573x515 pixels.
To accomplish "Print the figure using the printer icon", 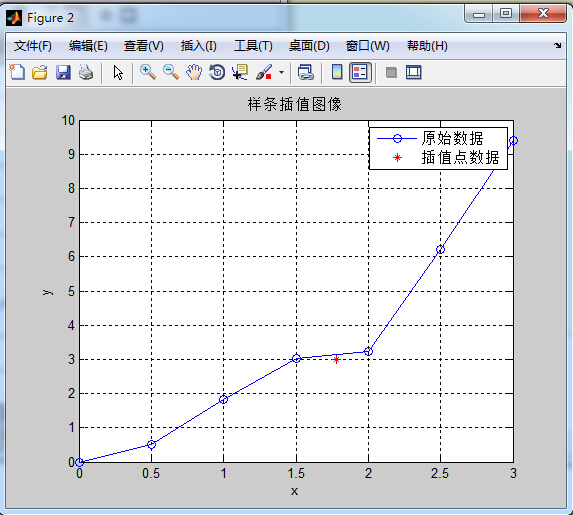I will click(86, 72).
